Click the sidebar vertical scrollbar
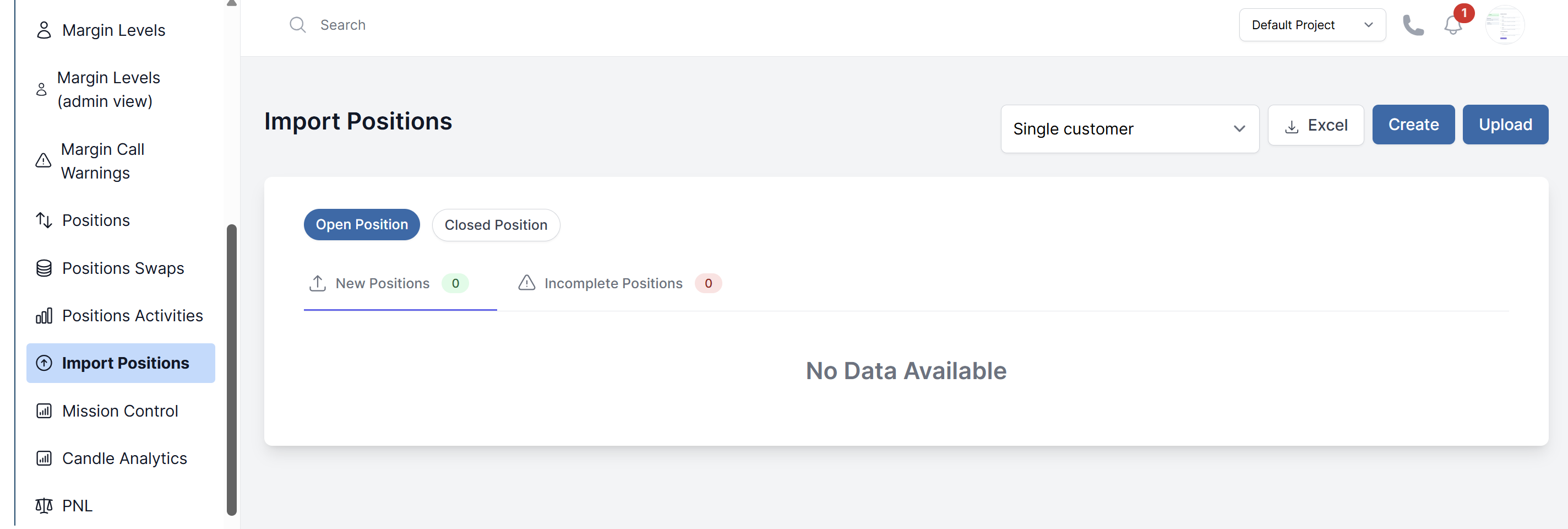The width and height of the screenshot is (1568, 529). 231,370
